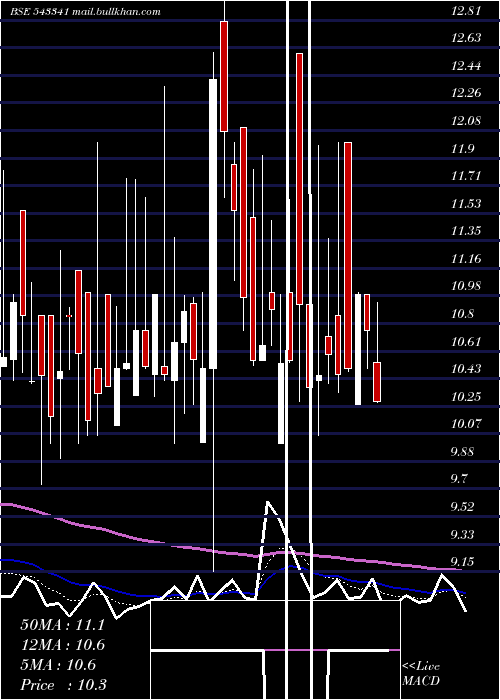Click the 10.43 price axis label
Viewport: 500px width, 700px height.
(466, 369)
